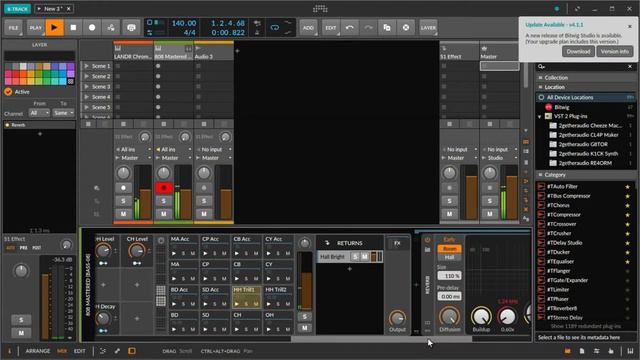Solo the LANDR Chrom track

[123, 201]
